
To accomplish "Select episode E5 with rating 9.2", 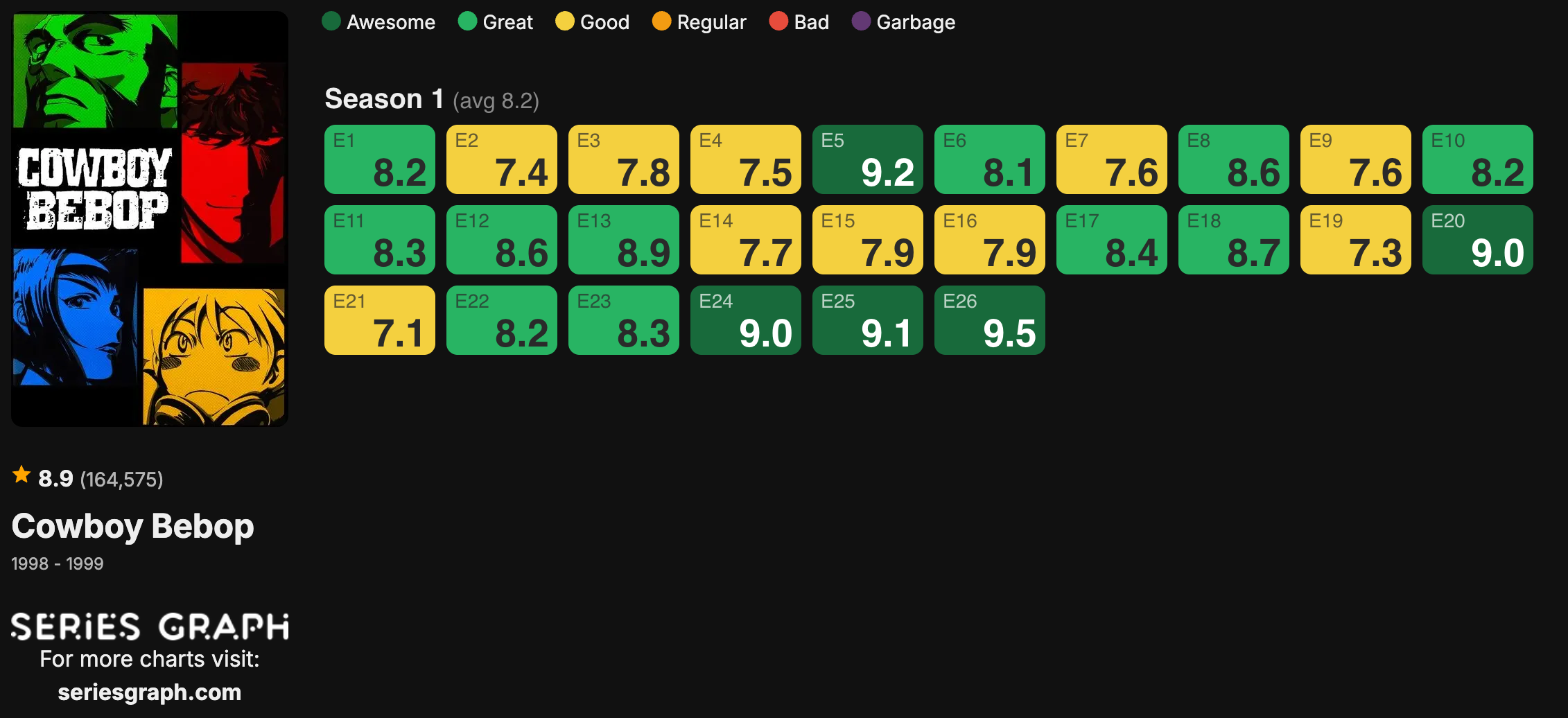I will pos(867,160).
